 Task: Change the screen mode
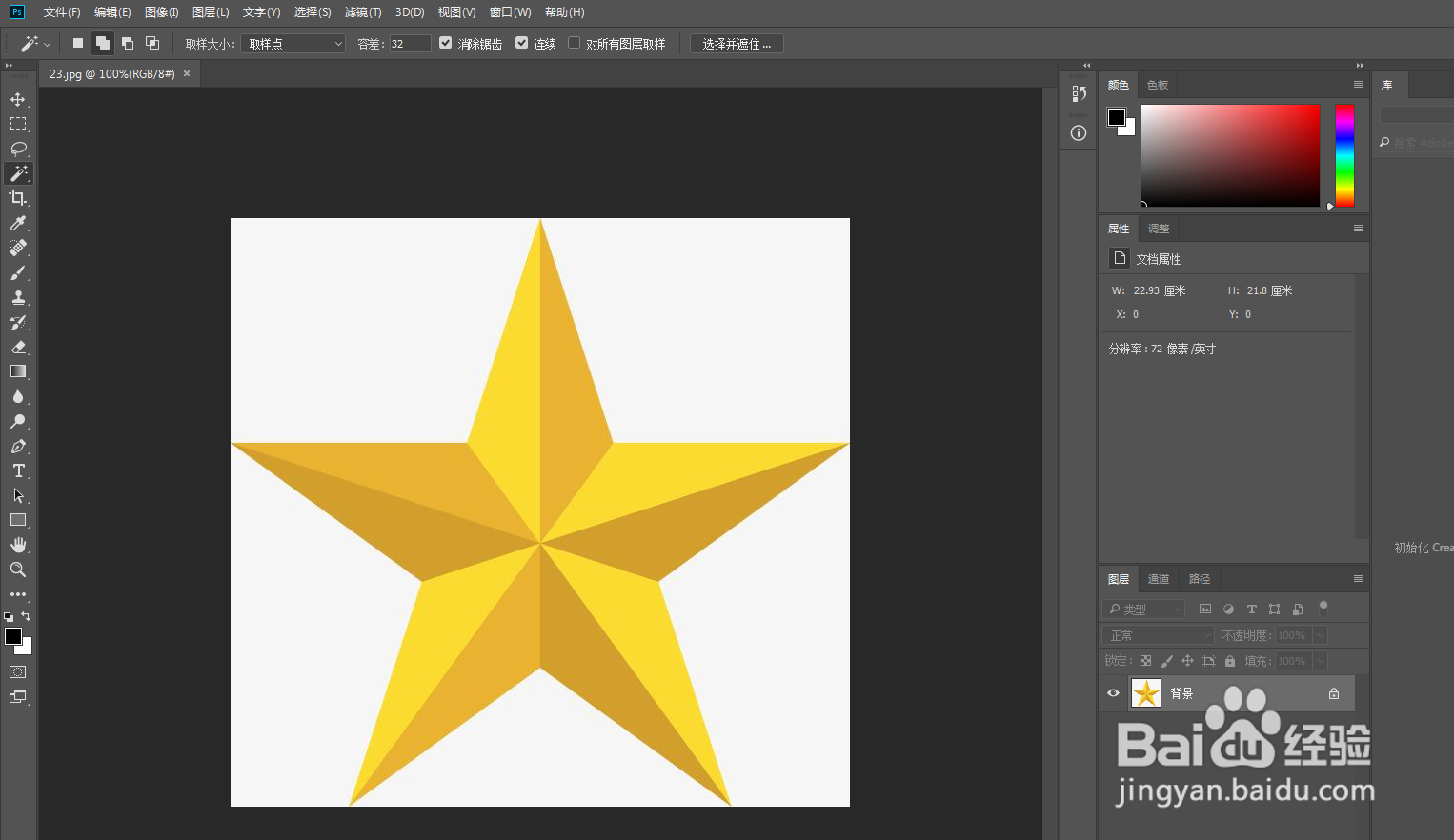tap(18, 697)
